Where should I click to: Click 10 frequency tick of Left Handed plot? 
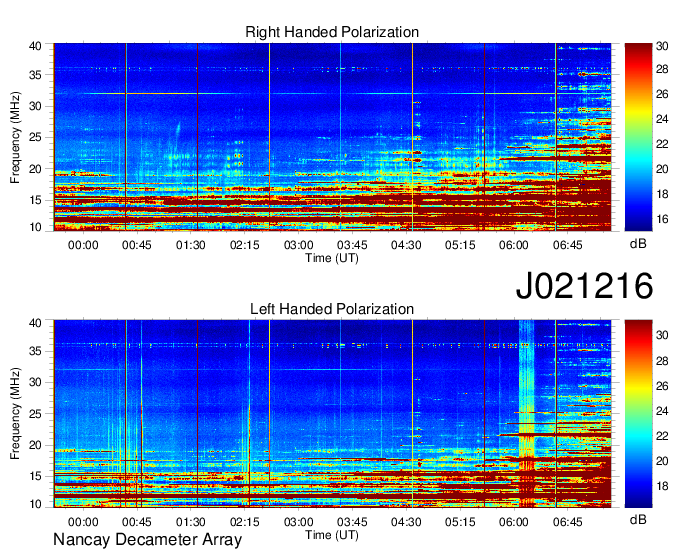[x=35, y=504]
